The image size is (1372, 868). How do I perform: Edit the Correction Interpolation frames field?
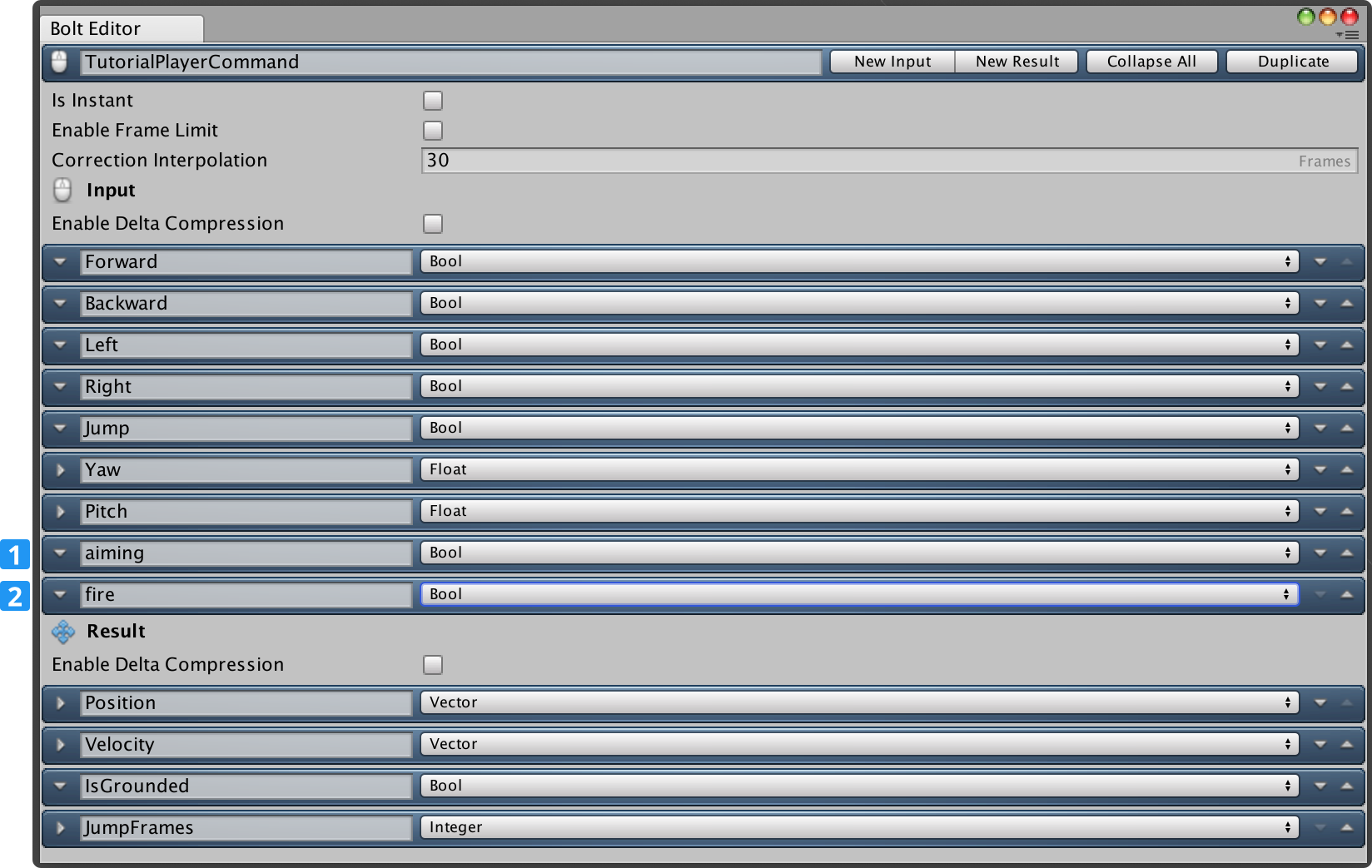click(x=890, y=161)
